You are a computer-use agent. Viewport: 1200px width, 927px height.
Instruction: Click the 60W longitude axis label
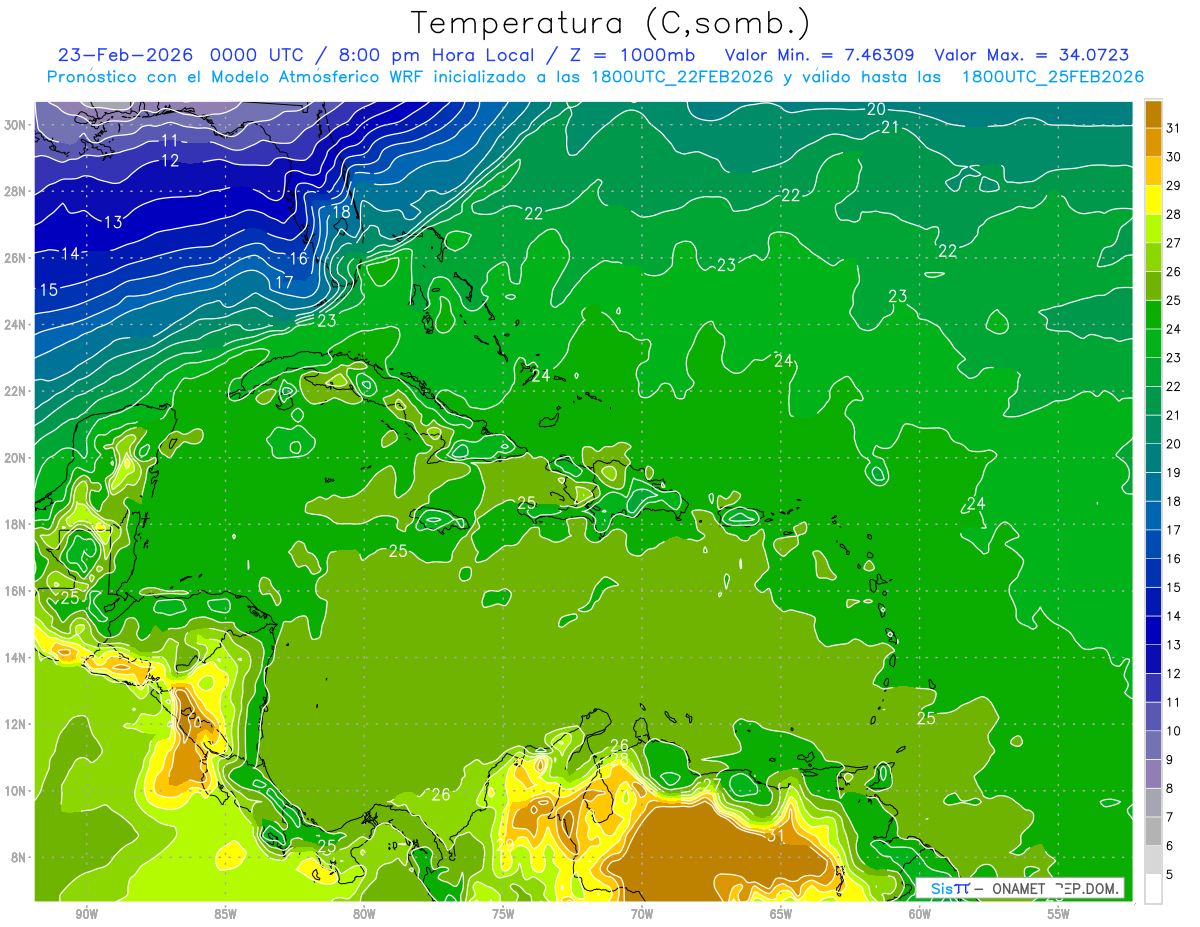coord(920,914)
